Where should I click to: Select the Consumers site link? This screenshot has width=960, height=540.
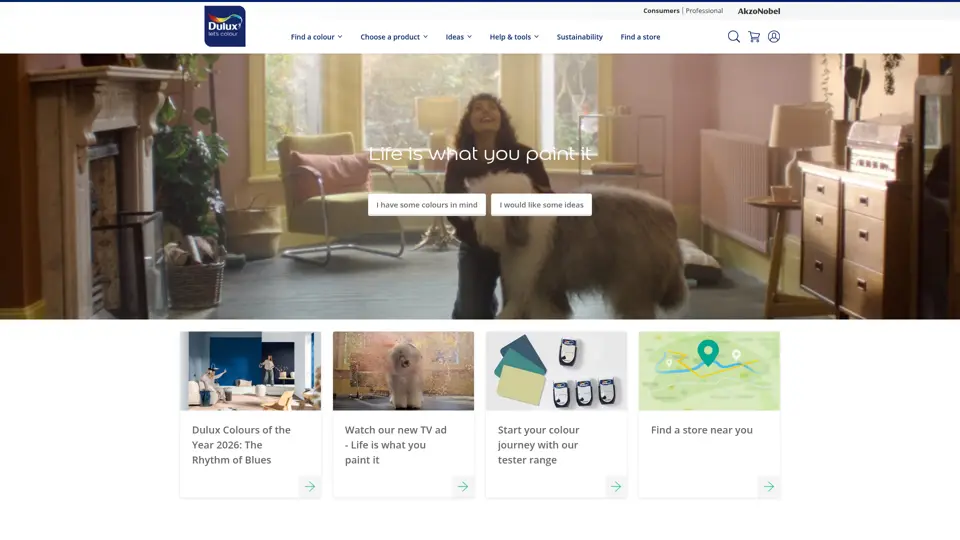point(661,10)
